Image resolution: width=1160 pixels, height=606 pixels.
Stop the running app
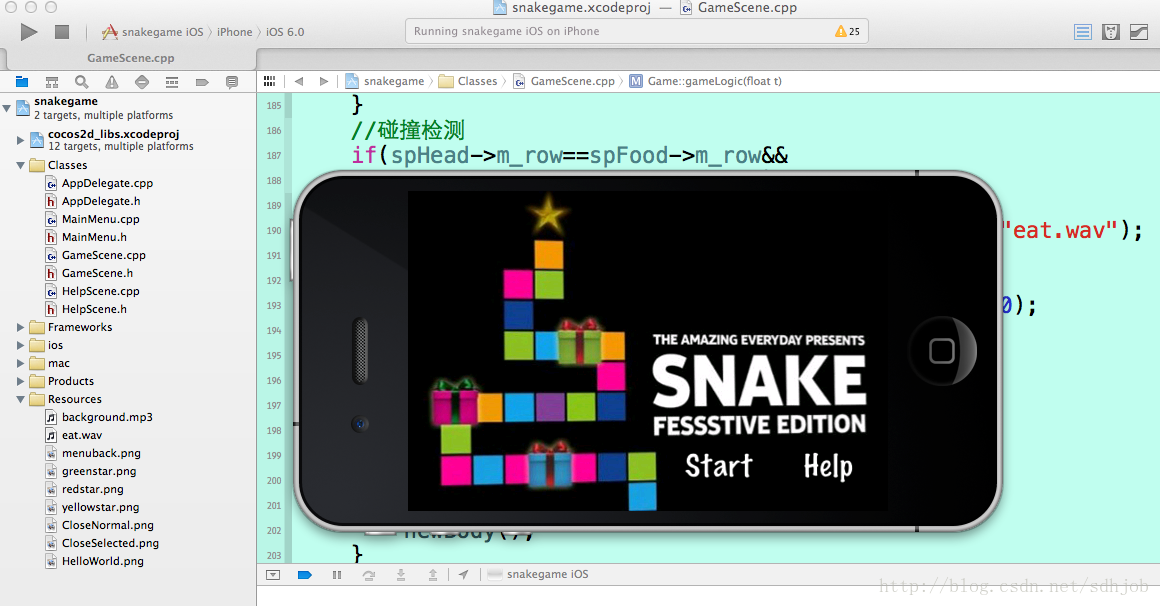[62, 32]
